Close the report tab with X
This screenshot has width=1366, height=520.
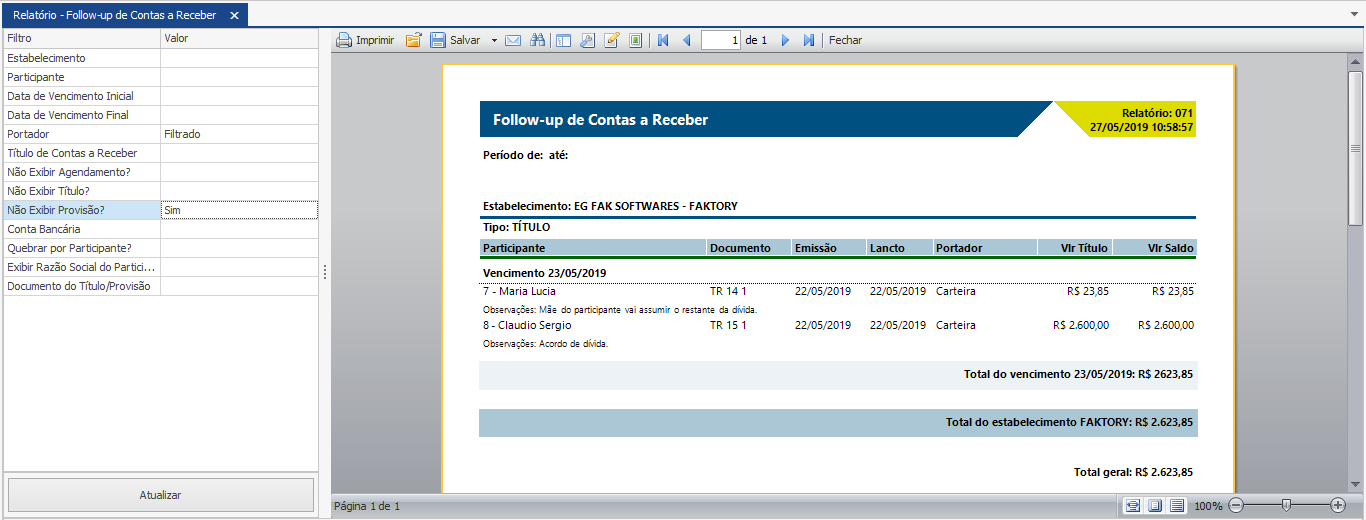pos(234,15)
